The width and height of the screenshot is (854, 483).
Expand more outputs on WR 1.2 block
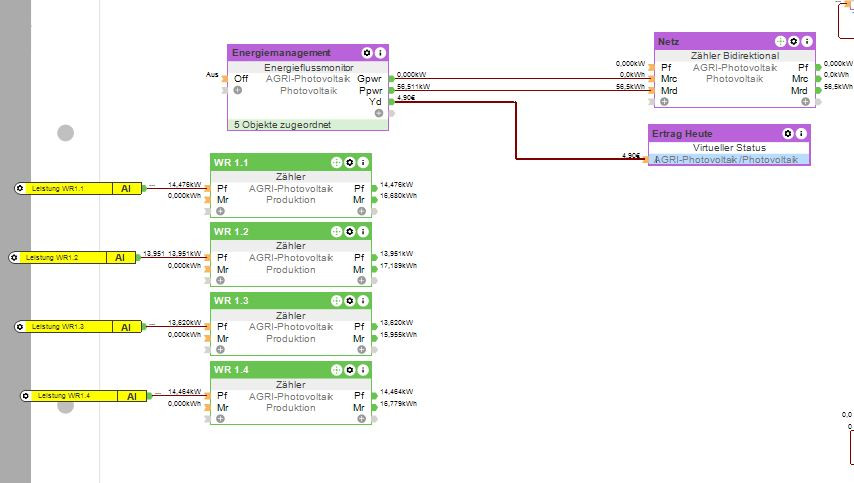click(362, 280)
